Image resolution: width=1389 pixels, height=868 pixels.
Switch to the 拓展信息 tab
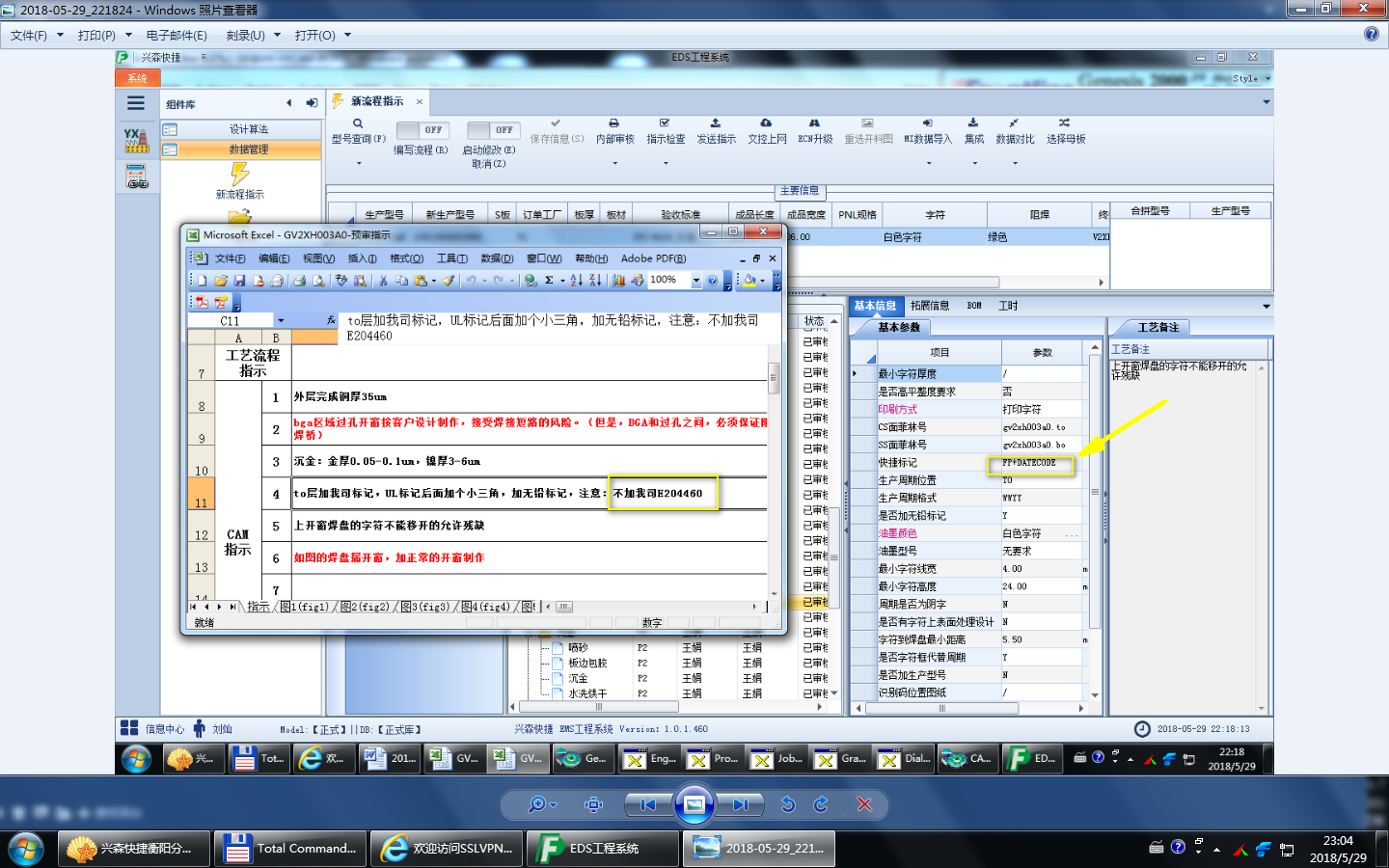coord(930,306)
